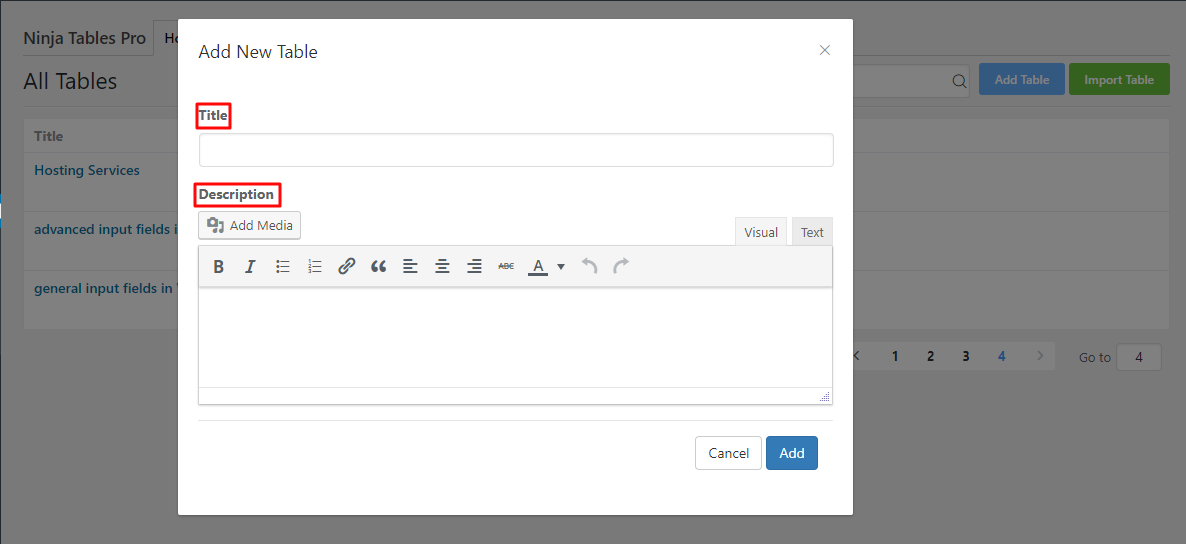Insert a numbered list
1186x544 pixels.
(315, 267)
